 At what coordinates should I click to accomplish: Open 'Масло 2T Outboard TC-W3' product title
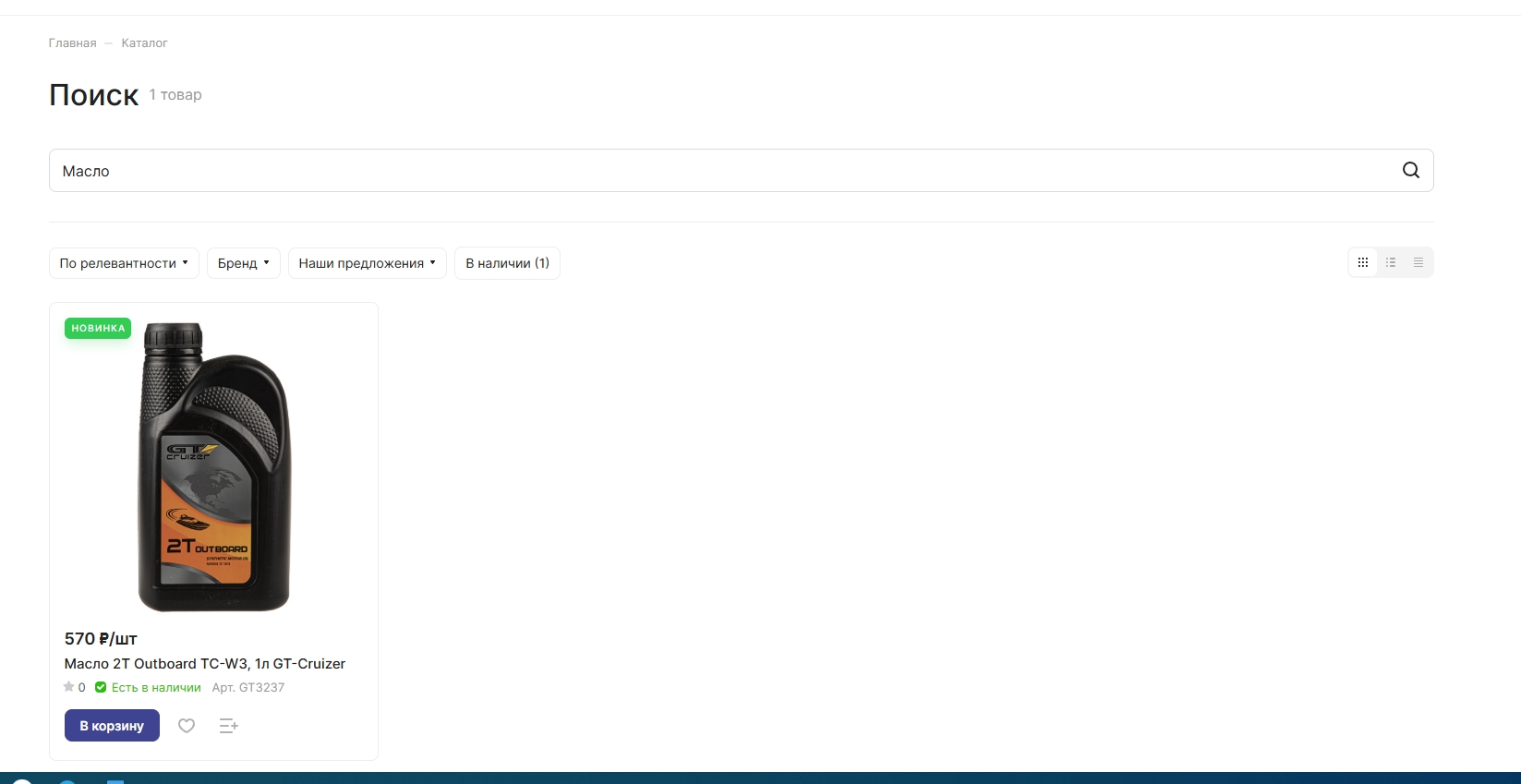[204, 664]
